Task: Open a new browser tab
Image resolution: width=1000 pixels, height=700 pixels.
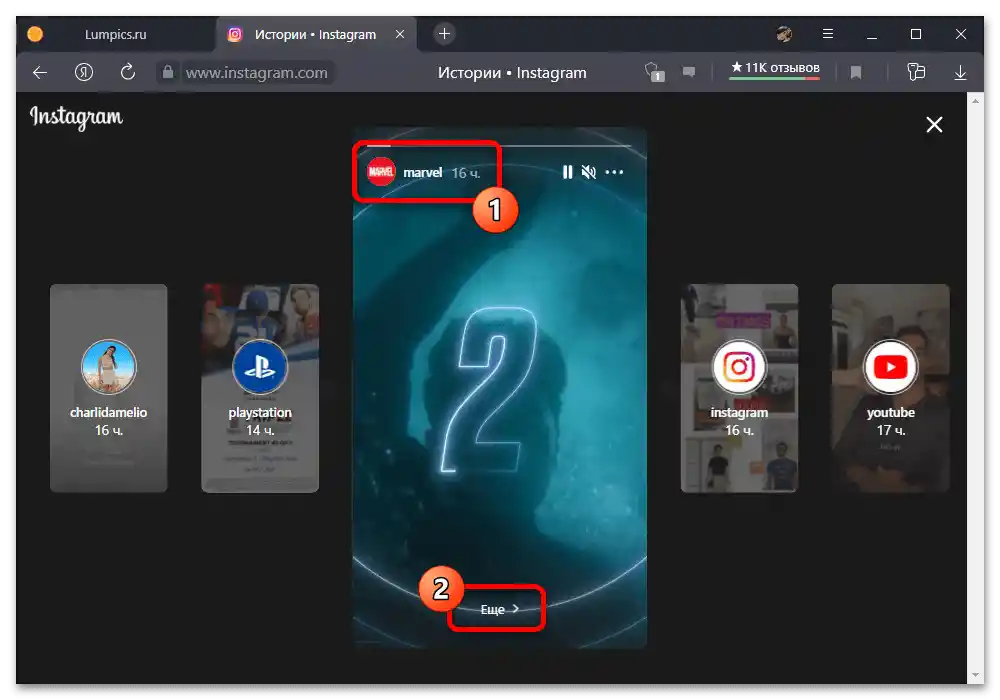Action: [x=445, y=34]
